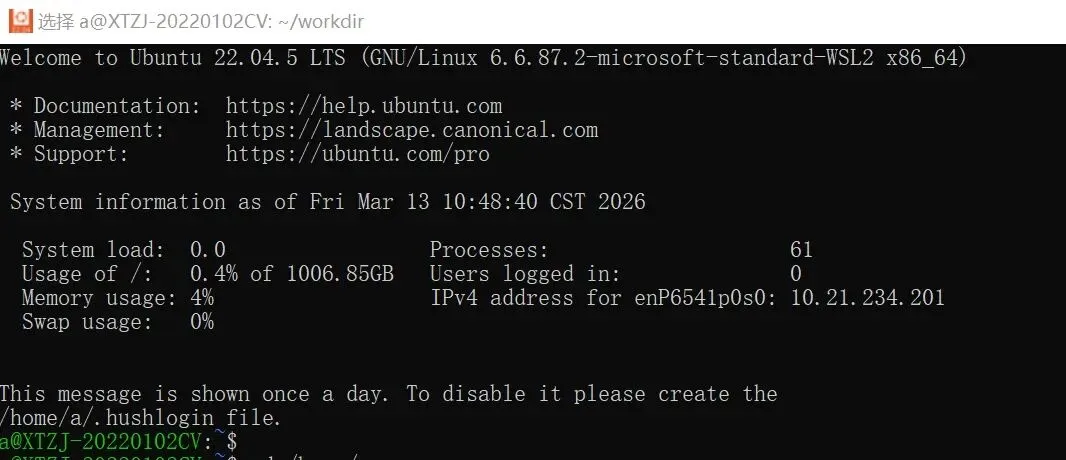Click the Swap usage 0% value
Image resolution: width=1066 pixels, height=460 pixels.
201,322
